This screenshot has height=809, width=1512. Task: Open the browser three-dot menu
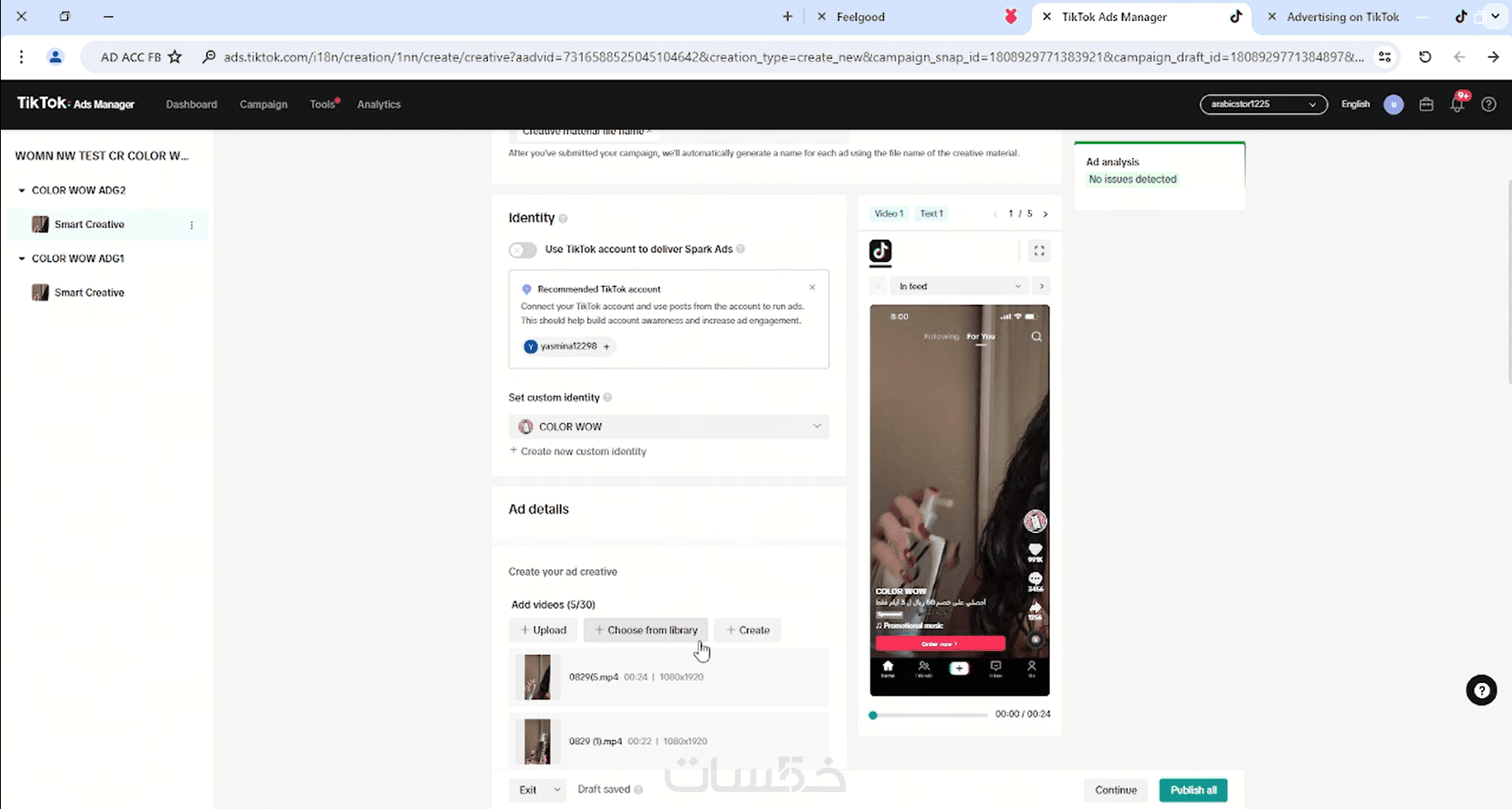click(21, 57)
